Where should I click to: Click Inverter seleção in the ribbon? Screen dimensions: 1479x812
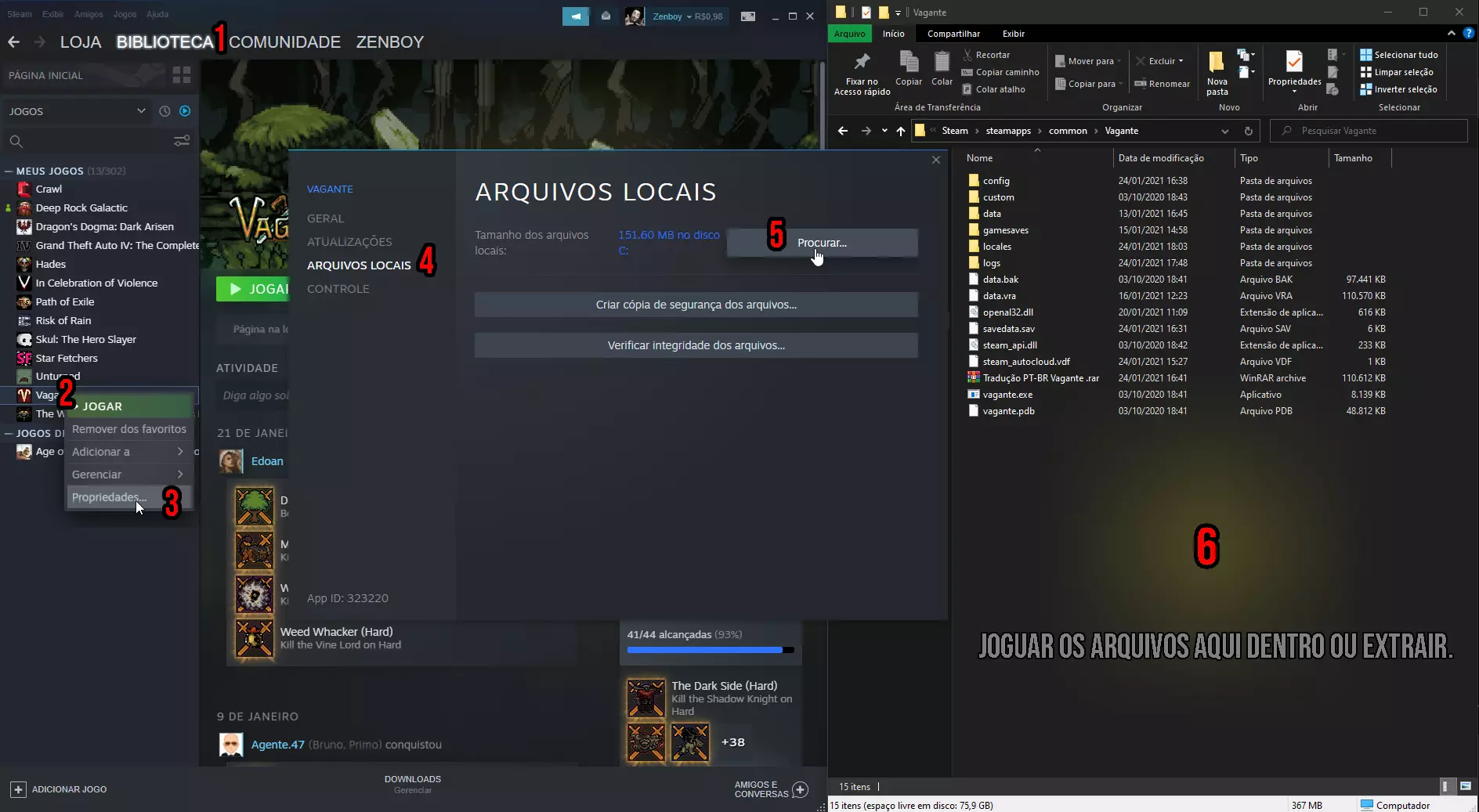tap(1399, 89)
